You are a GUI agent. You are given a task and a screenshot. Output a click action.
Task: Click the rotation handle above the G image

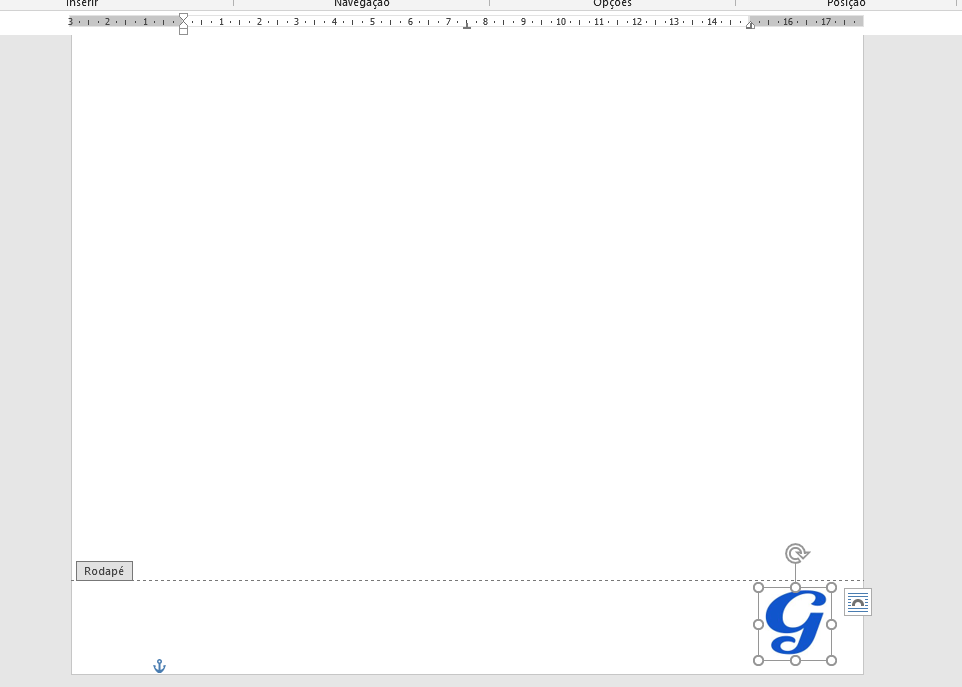(796, 553)
